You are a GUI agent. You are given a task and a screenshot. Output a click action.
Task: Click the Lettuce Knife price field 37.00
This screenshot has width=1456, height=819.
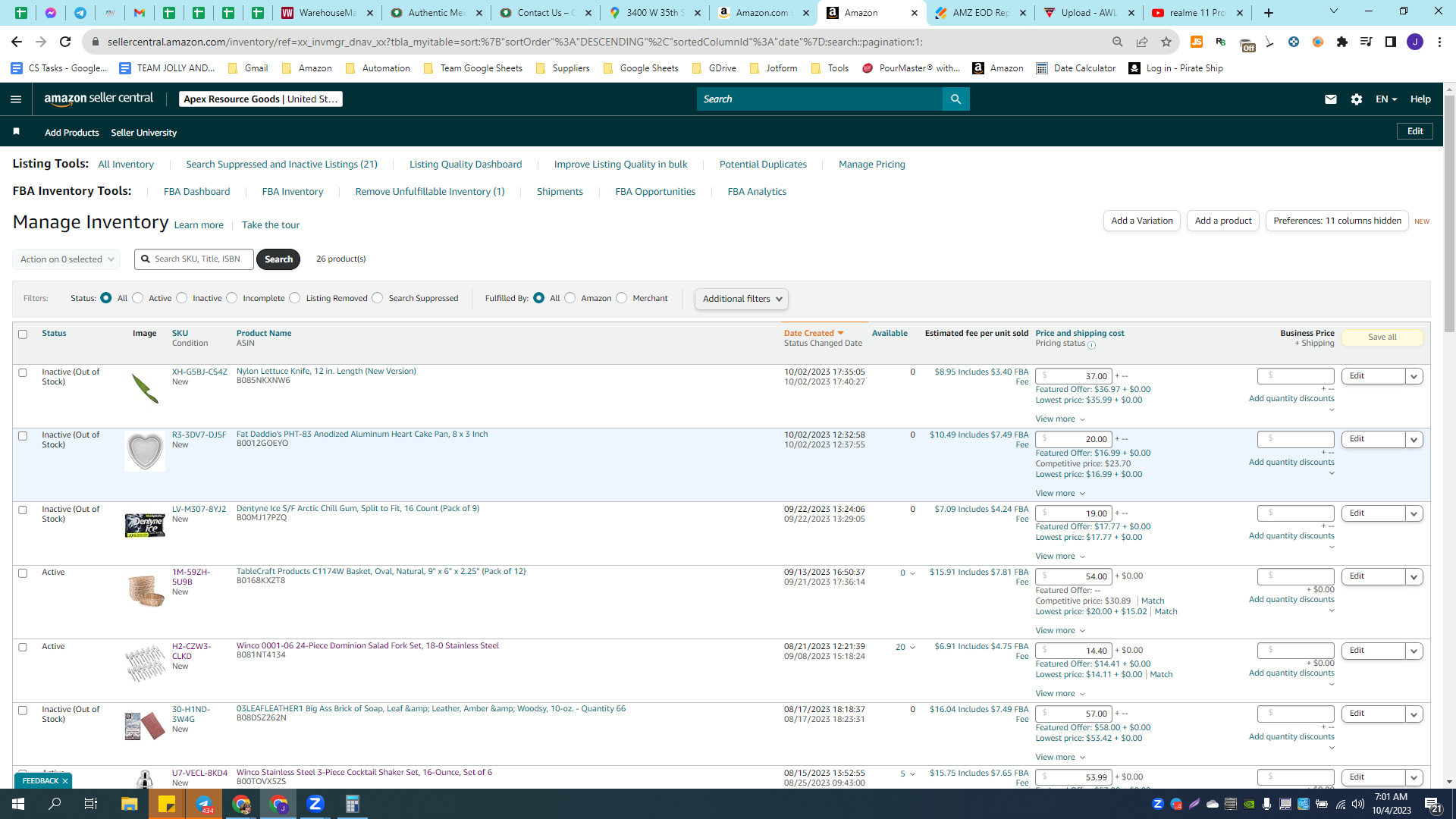tap(1074, 376)
